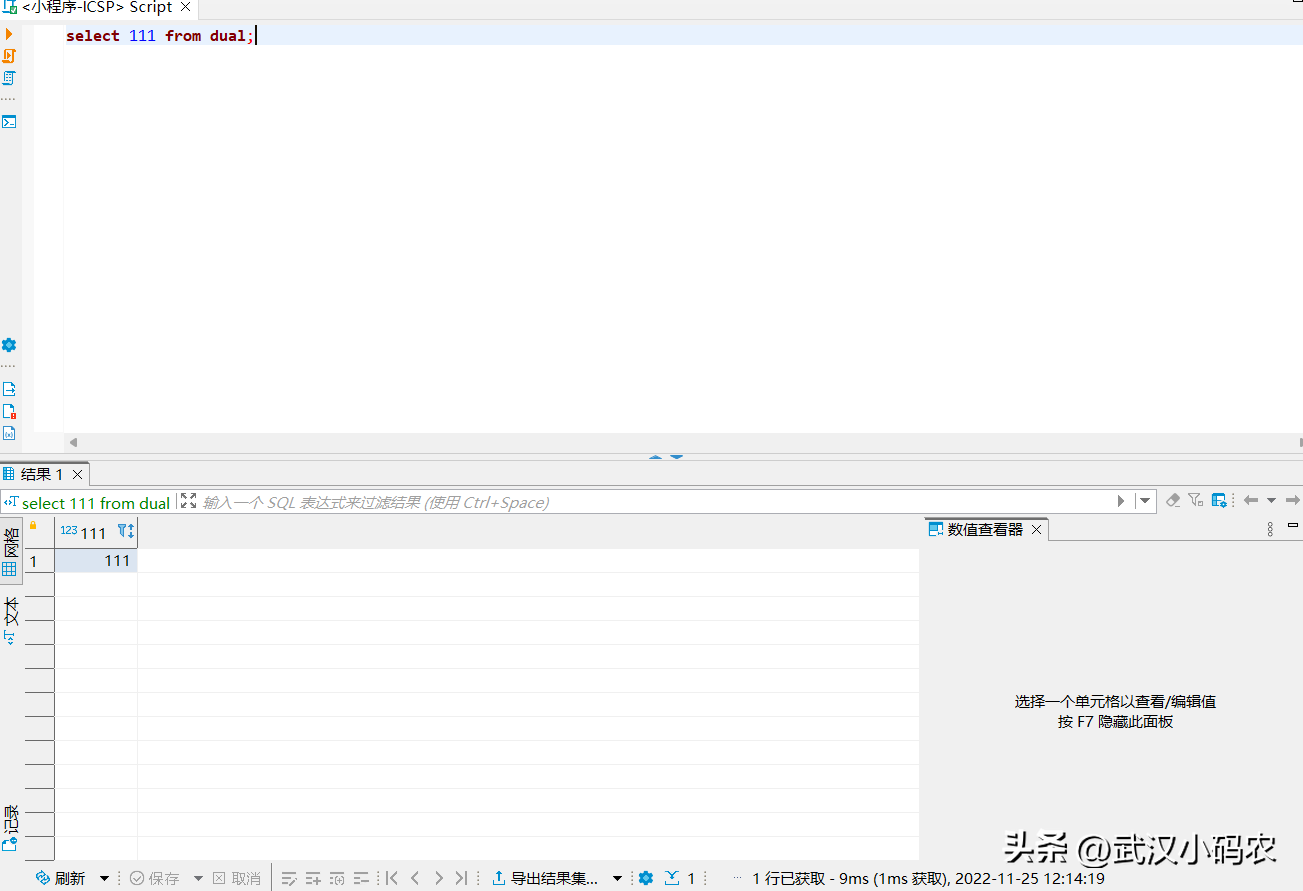Open the dropdown arrow next to 保存
Image resolution: width=1303 pixels, height=891 pixels.
pyautogui.click(x=198, y=878)
